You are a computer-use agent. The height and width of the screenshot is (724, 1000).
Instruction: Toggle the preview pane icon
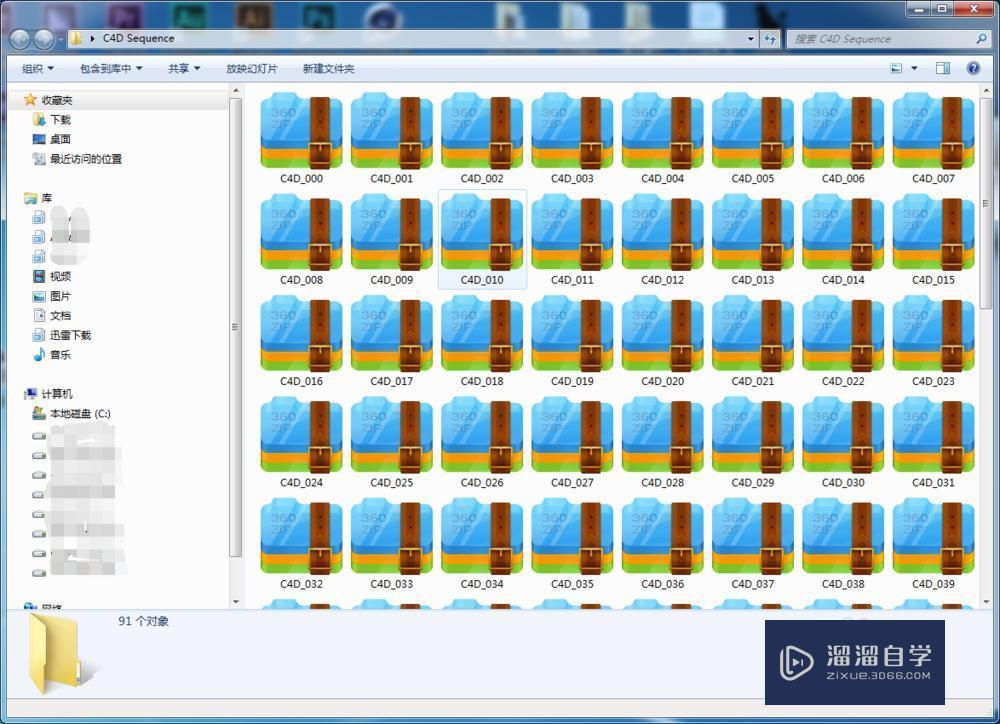tap(943, 68)
